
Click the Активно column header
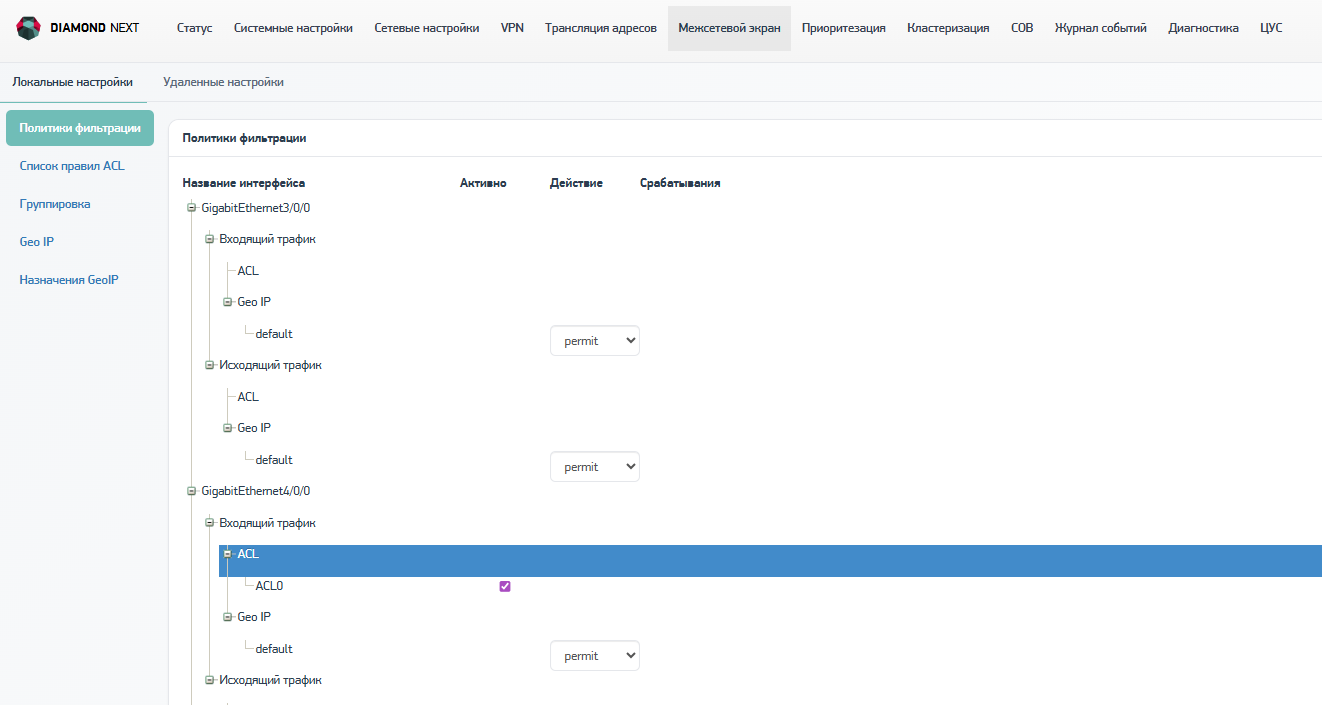[483, 183]
